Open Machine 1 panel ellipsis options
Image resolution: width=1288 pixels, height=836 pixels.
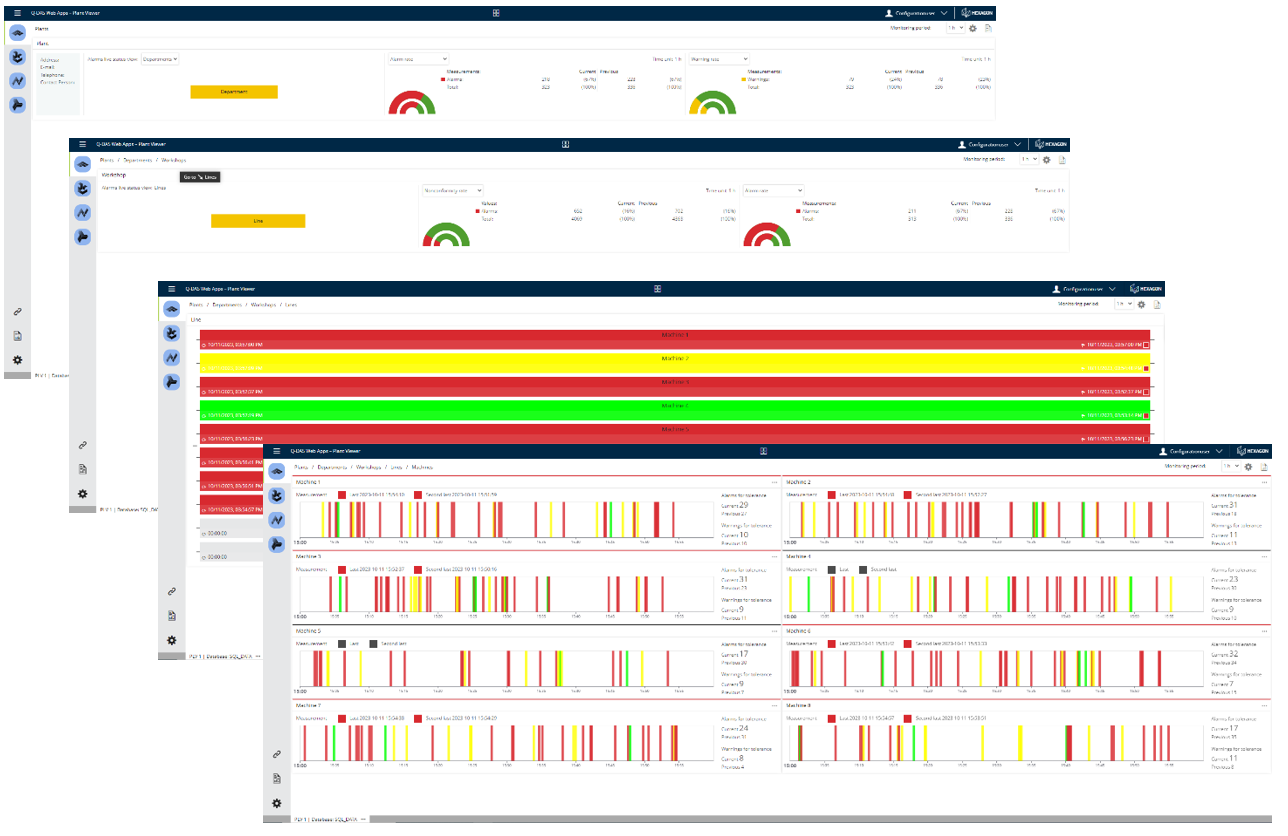click(x=773, y=482)
